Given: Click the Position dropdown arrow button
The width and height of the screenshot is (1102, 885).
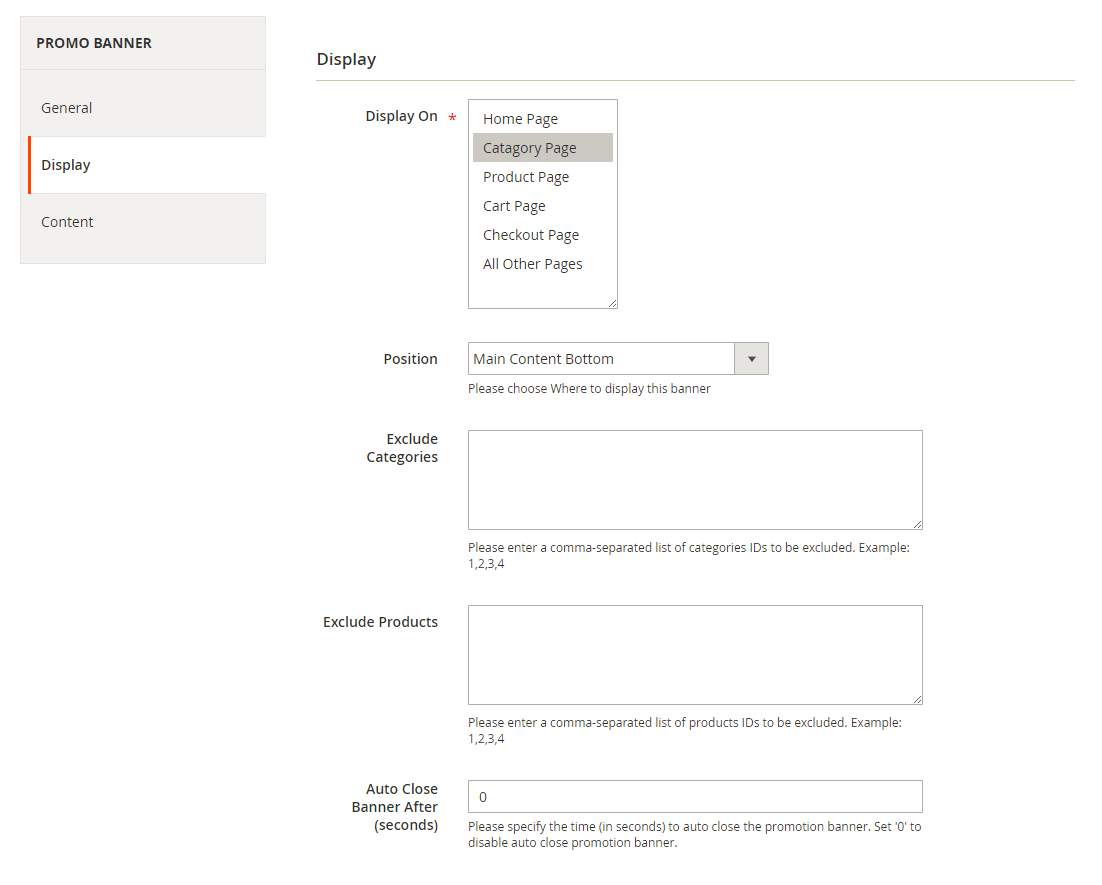Looking at the screenshot, I should click(751, 359).
